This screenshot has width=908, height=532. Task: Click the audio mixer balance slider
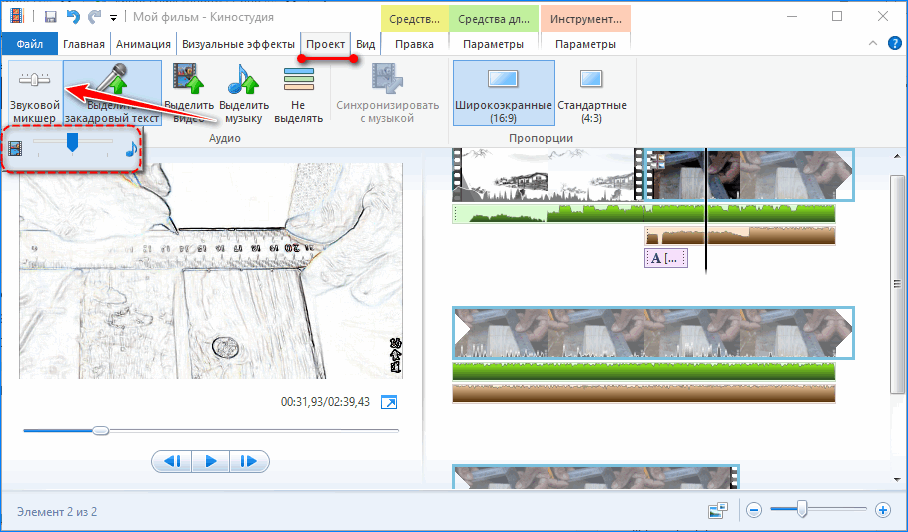click(72, 145)
